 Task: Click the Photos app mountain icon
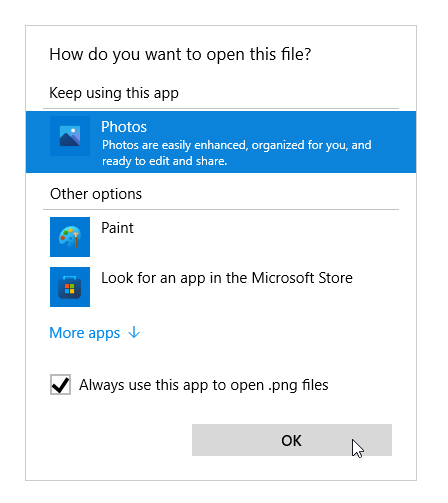click(70, 136)
